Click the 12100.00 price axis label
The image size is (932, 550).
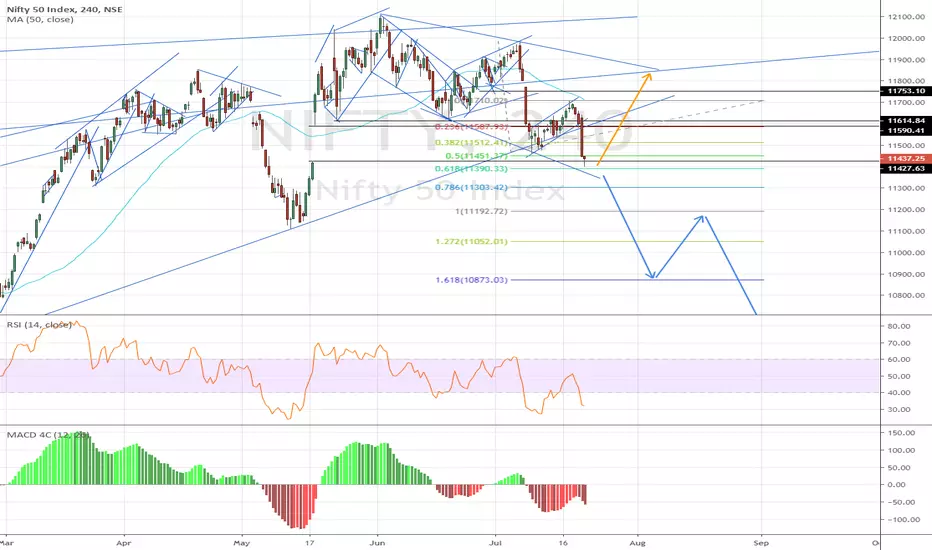click(x=906, y=17)
